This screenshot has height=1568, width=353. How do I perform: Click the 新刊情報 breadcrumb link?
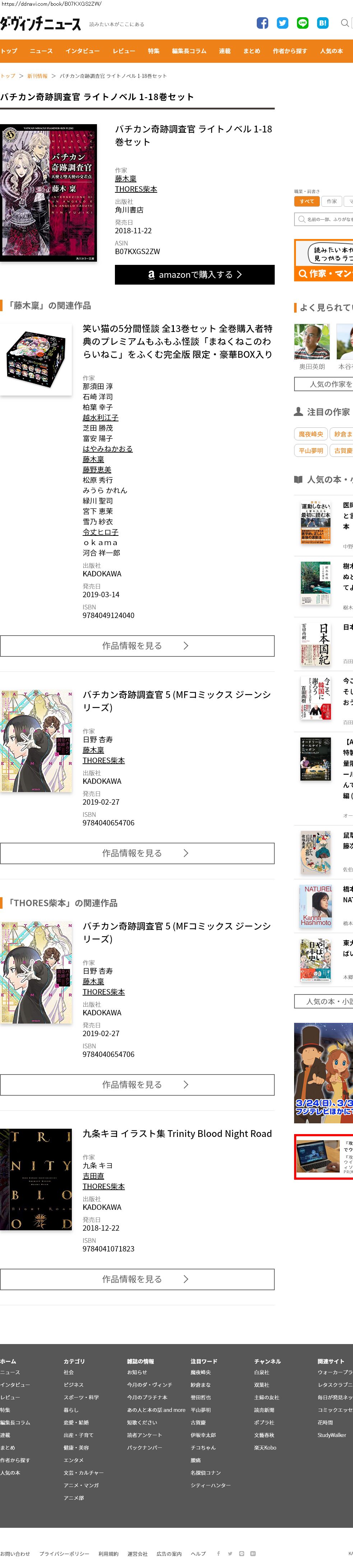[37, 76]
